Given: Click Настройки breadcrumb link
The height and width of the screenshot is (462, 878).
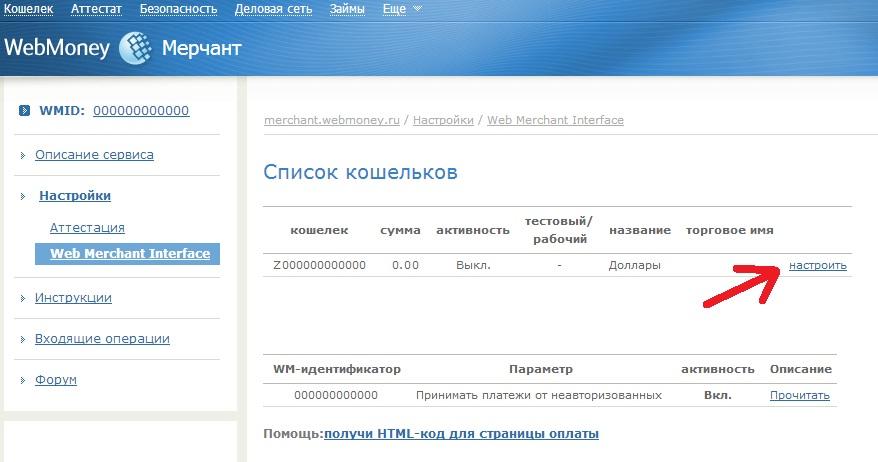Looking at the screenshot, I should (x=443, y=120).
